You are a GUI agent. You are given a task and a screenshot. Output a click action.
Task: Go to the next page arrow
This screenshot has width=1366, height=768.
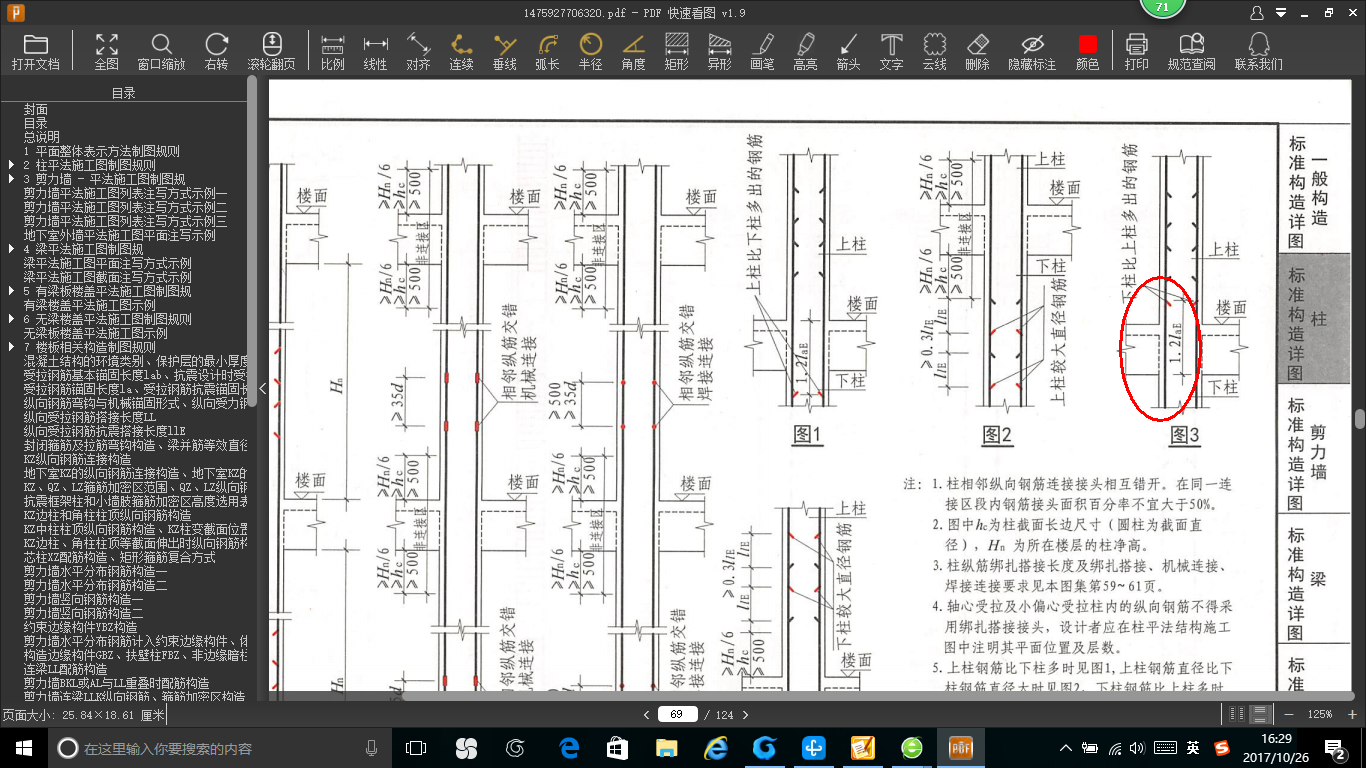click(745, 714)
